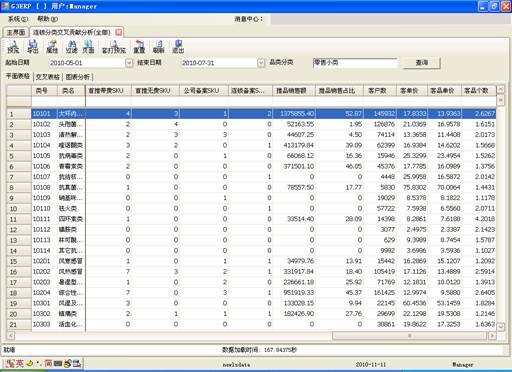This screenshot has width=512, height=372.
Task: Switch to the 图表分析 view tab
Action: coord(78,77)
